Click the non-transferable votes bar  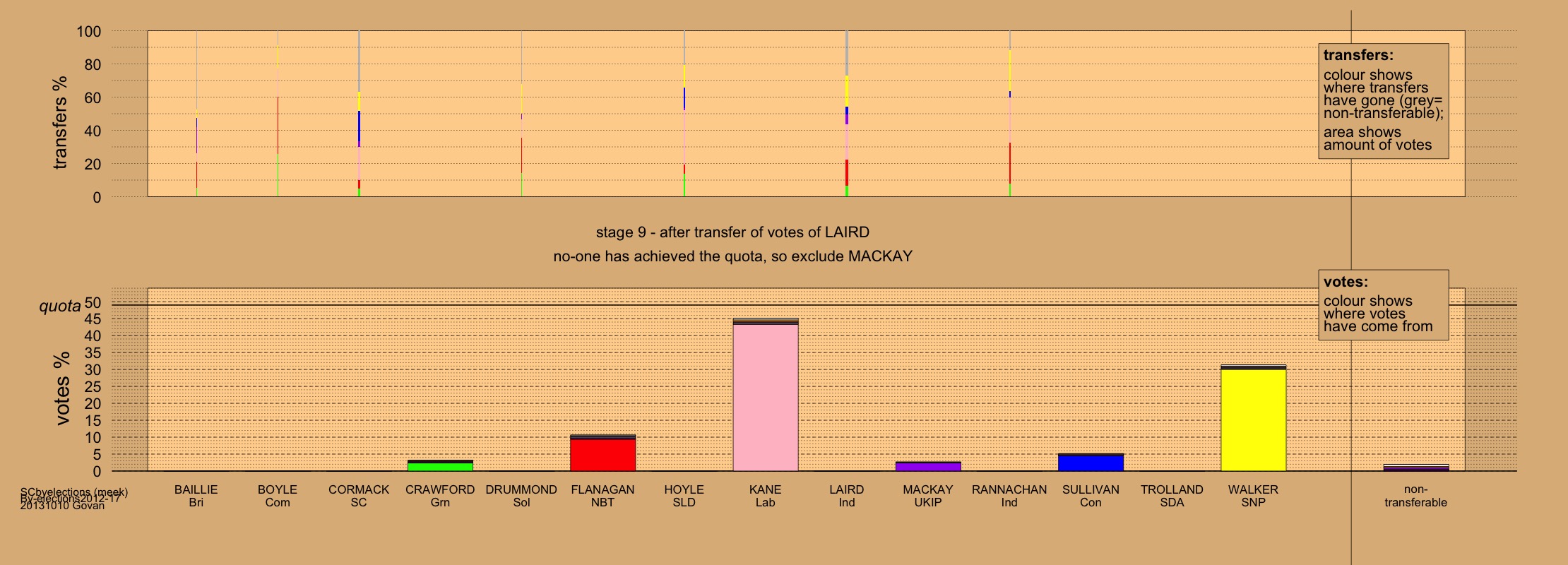1415,468
